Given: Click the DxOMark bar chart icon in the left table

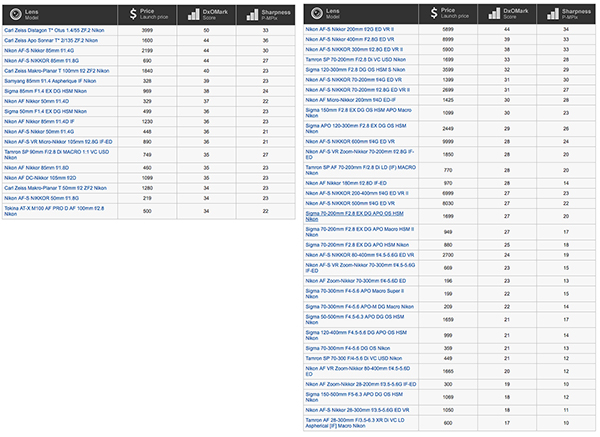Looking at the screenshot, I should [194, 15].
